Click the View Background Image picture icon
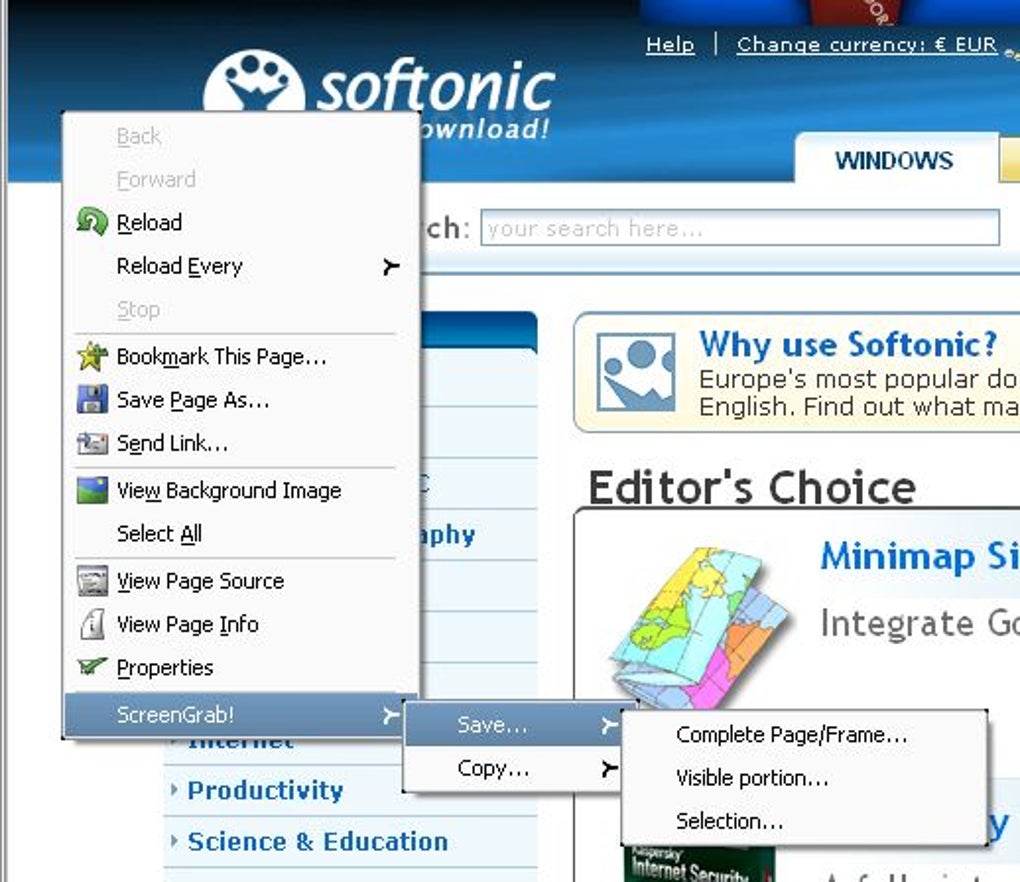This screenshot has width=1020, height=882. click(x=92, y=490)
